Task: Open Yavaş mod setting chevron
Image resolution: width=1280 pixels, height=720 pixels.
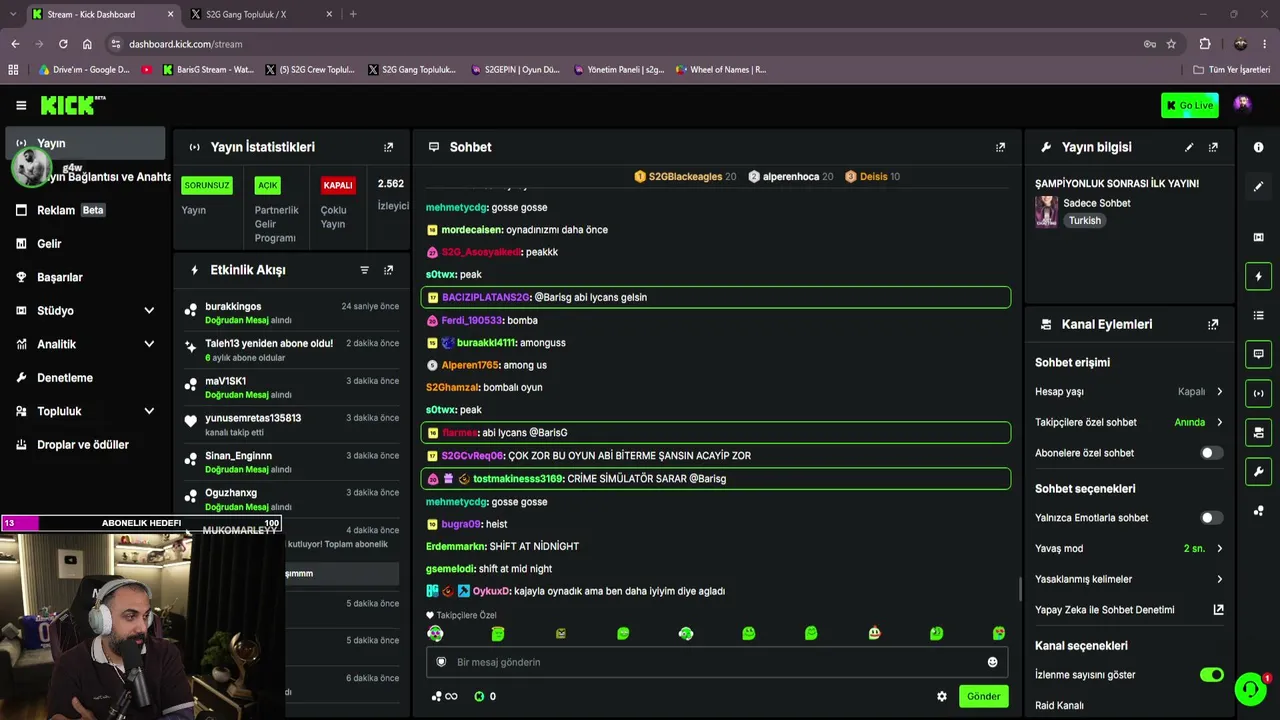Action: point(1219,548)
